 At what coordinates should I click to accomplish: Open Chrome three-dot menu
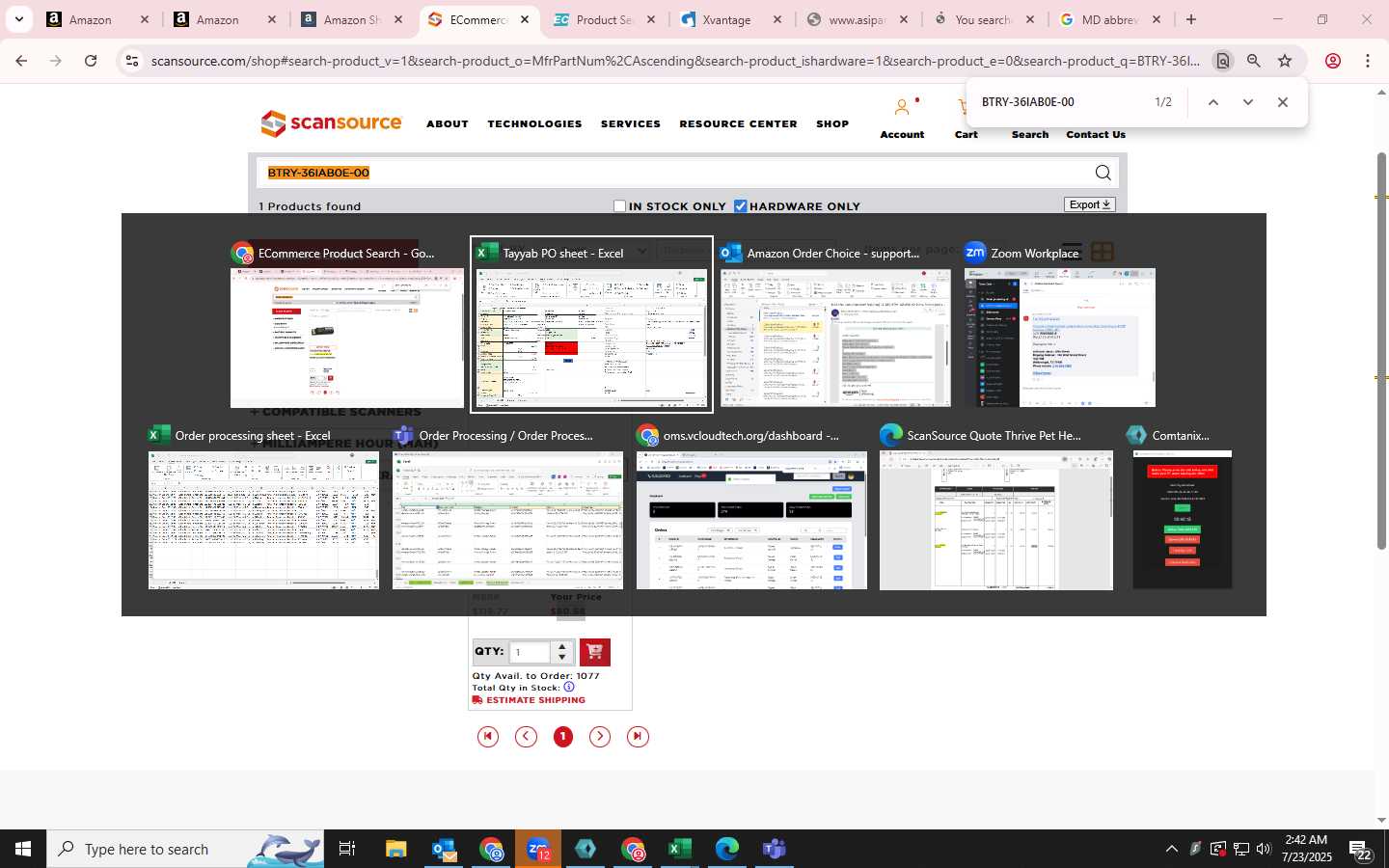point(1368,61)
